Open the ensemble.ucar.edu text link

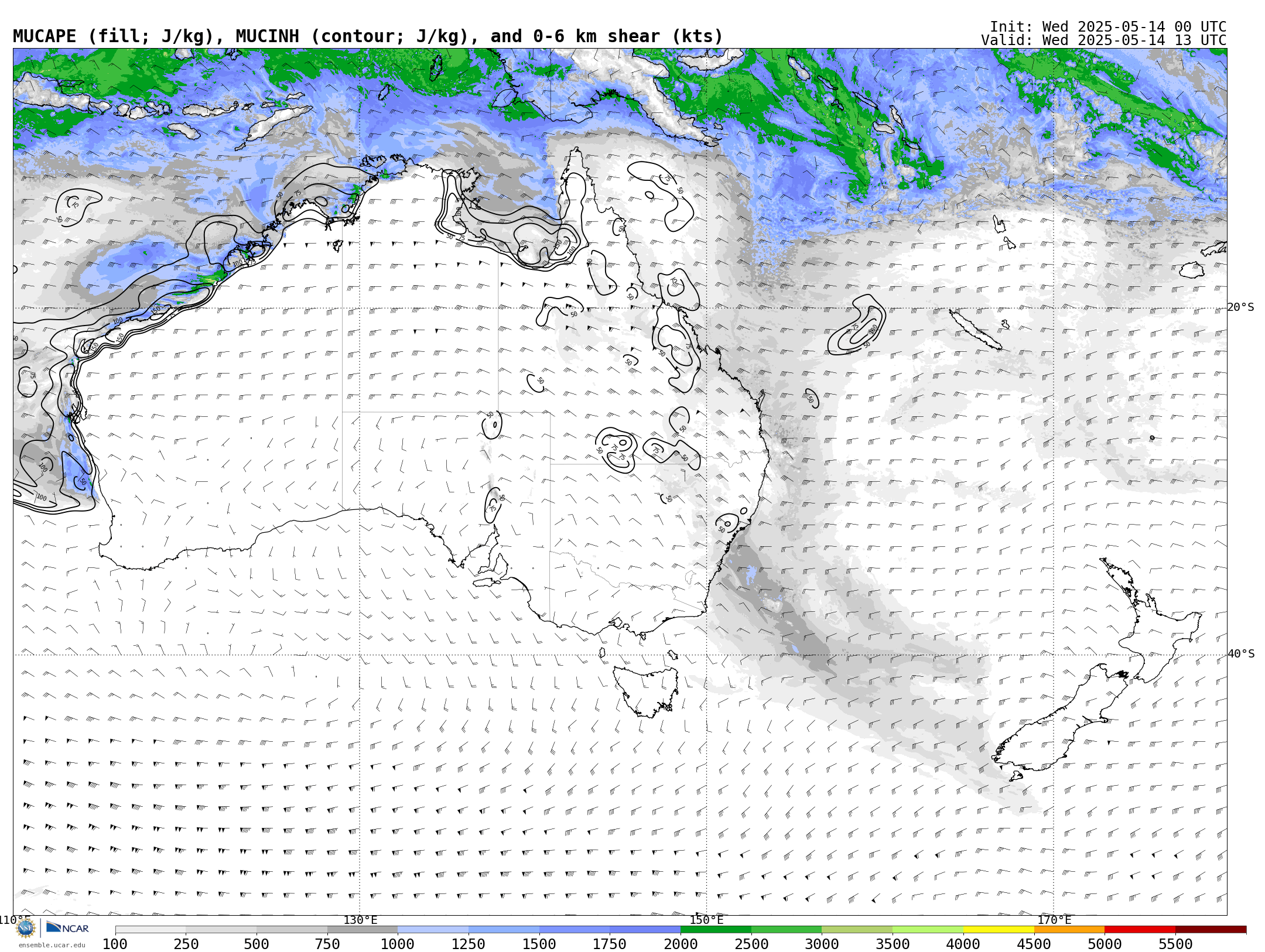(52, 945)
